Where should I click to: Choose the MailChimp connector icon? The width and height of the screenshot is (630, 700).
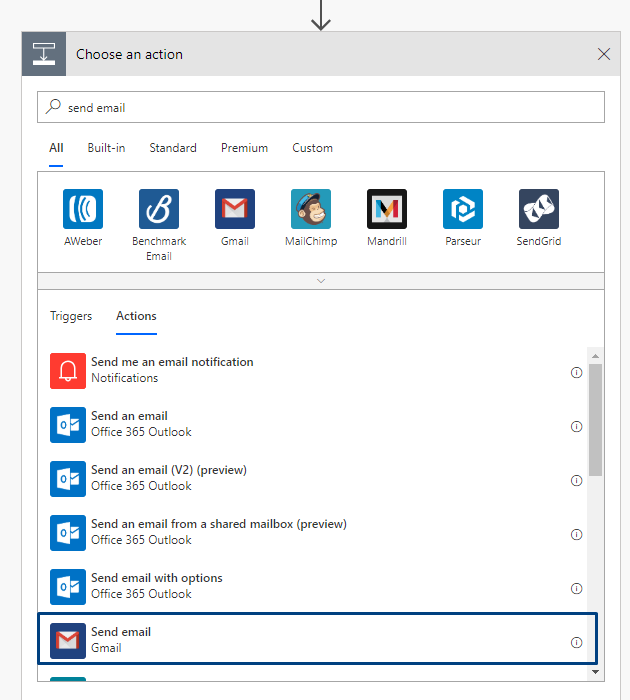click(311, 209)
